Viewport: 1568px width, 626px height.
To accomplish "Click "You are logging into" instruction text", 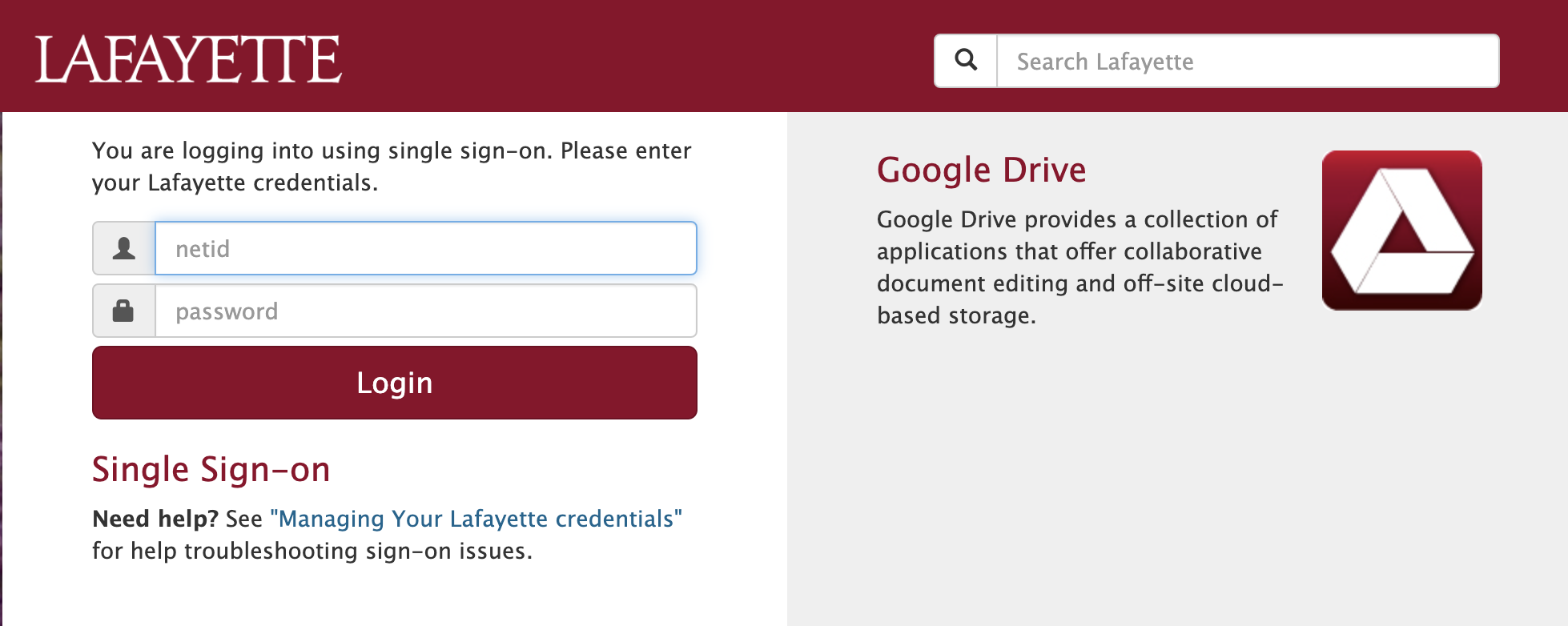I will click(x=392, y=167).
